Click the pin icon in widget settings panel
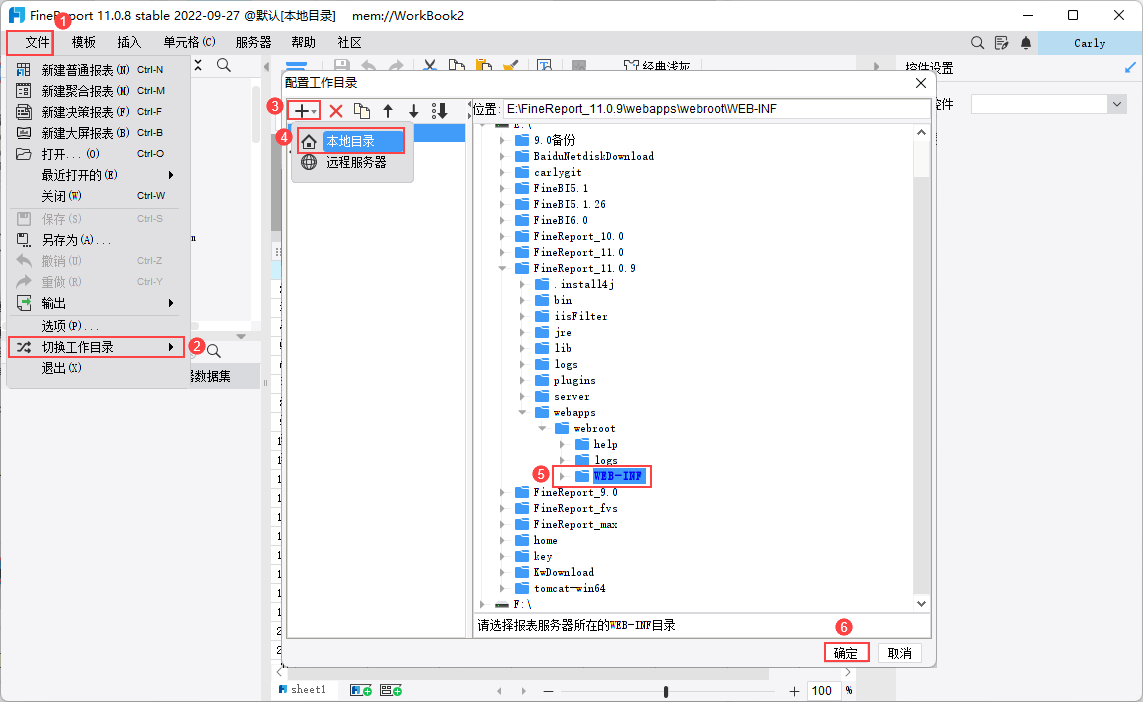1143x702 pixels. pyautogui.click(x=1130, y=68)
